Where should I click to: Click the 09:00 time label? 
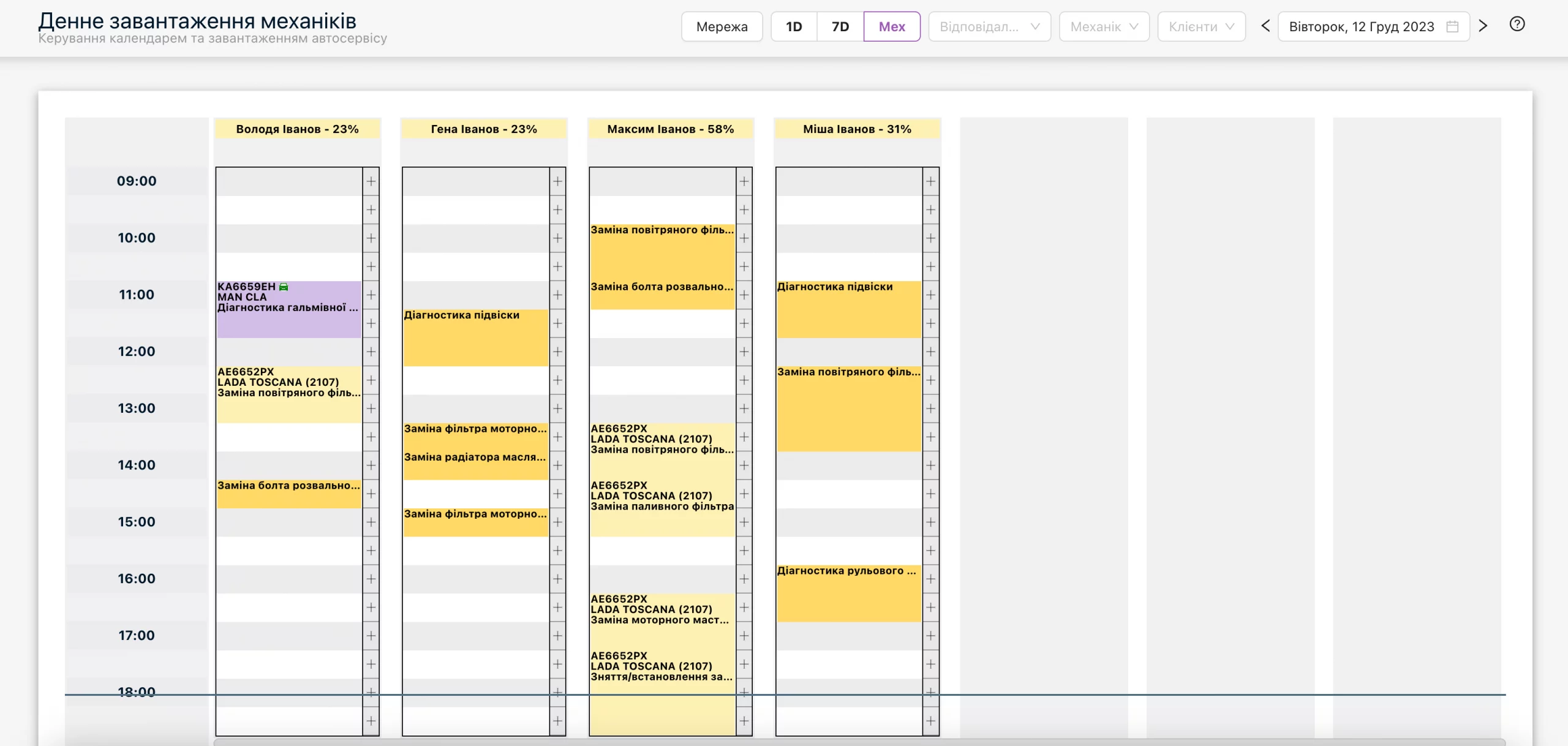click(x=137, y=181)
